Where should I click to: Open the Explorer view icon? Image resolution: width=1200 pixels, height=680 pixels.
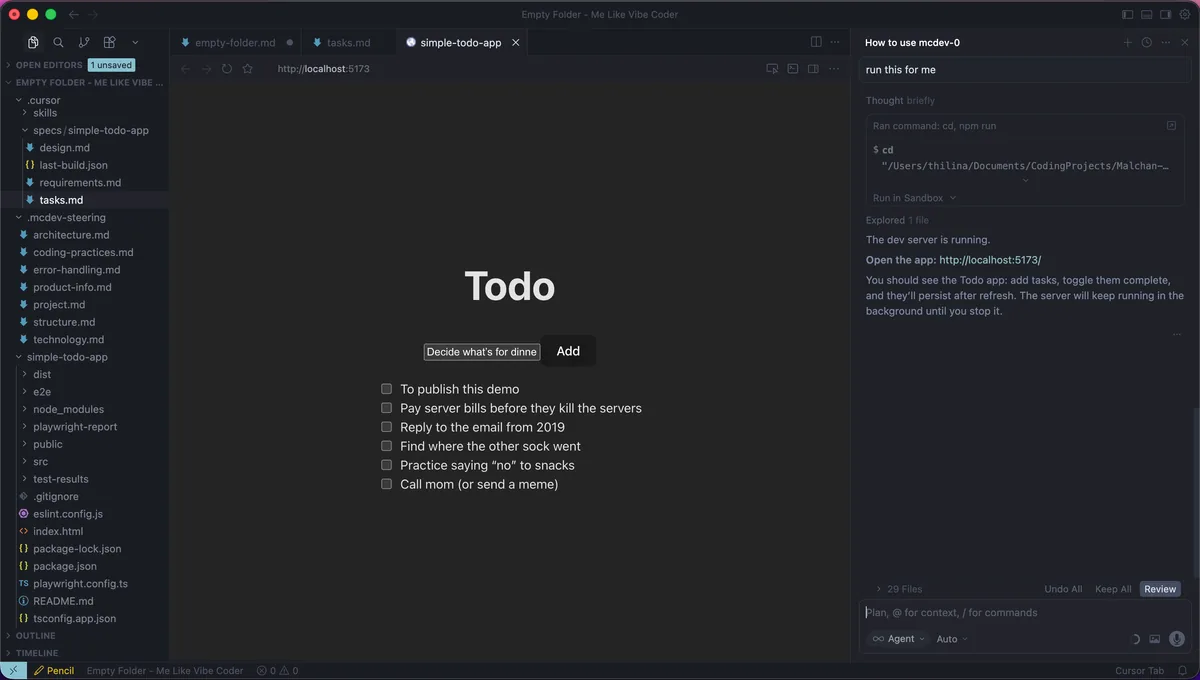coord(33,42)
